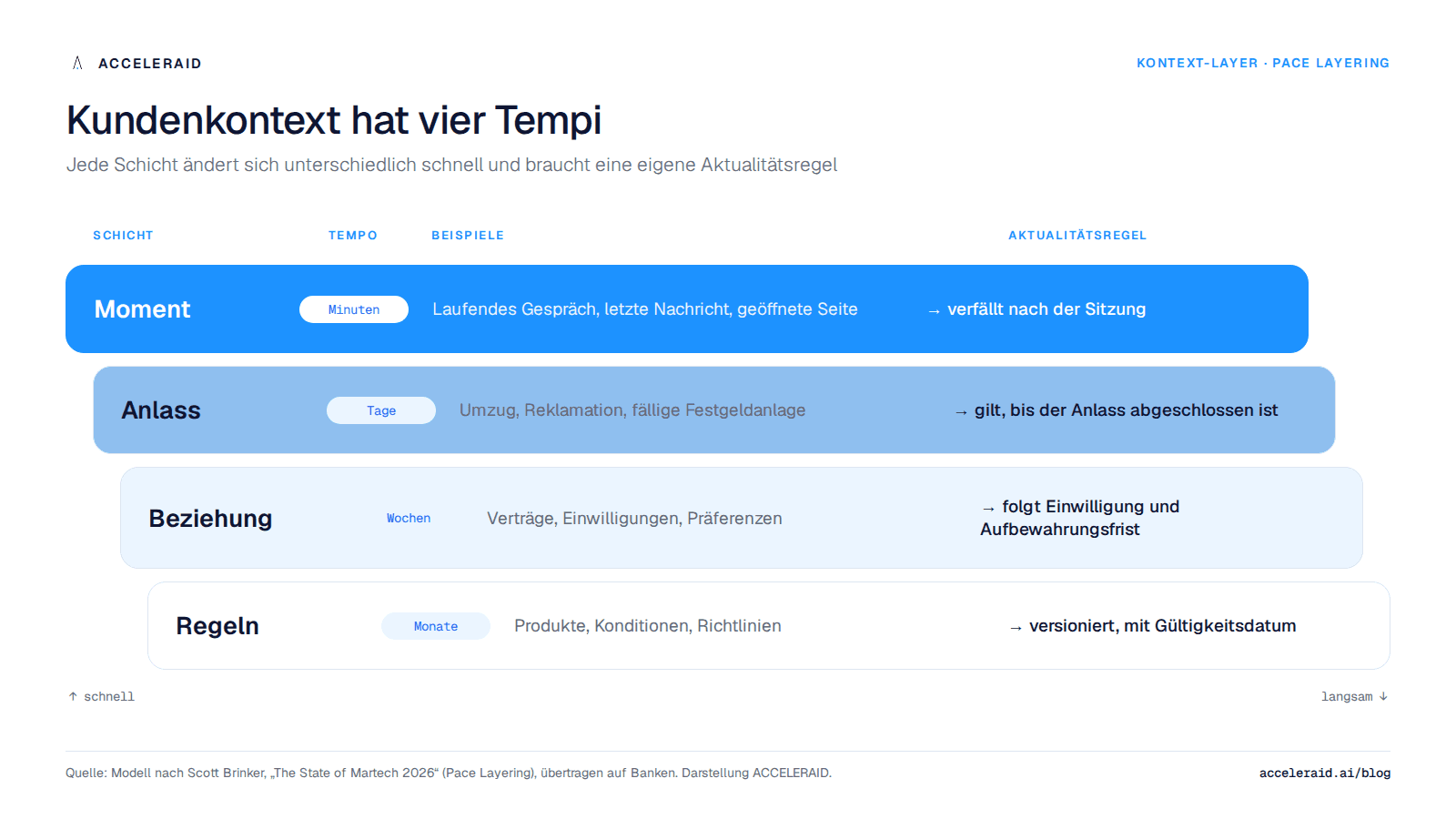The image size is (1456, 819).
Task: Select the 'Anlass' layer name
Action: pos(161,410)
